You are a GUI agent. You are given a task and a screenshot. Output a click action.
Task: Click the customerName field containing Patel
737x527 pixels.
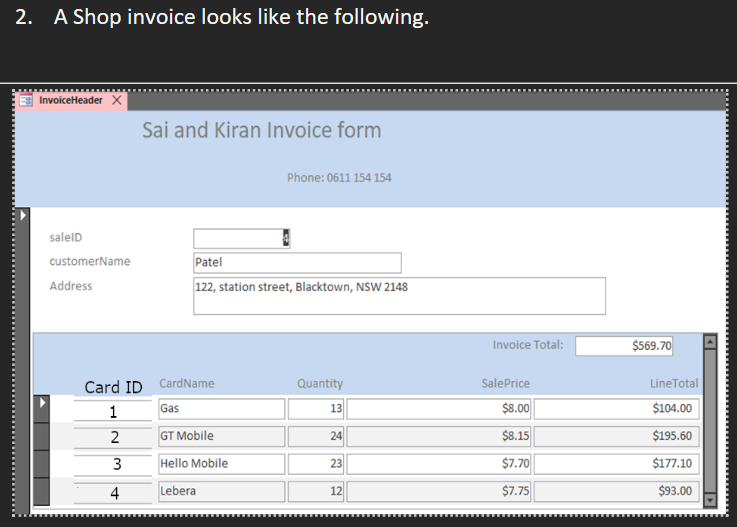[x=297, y=263]
